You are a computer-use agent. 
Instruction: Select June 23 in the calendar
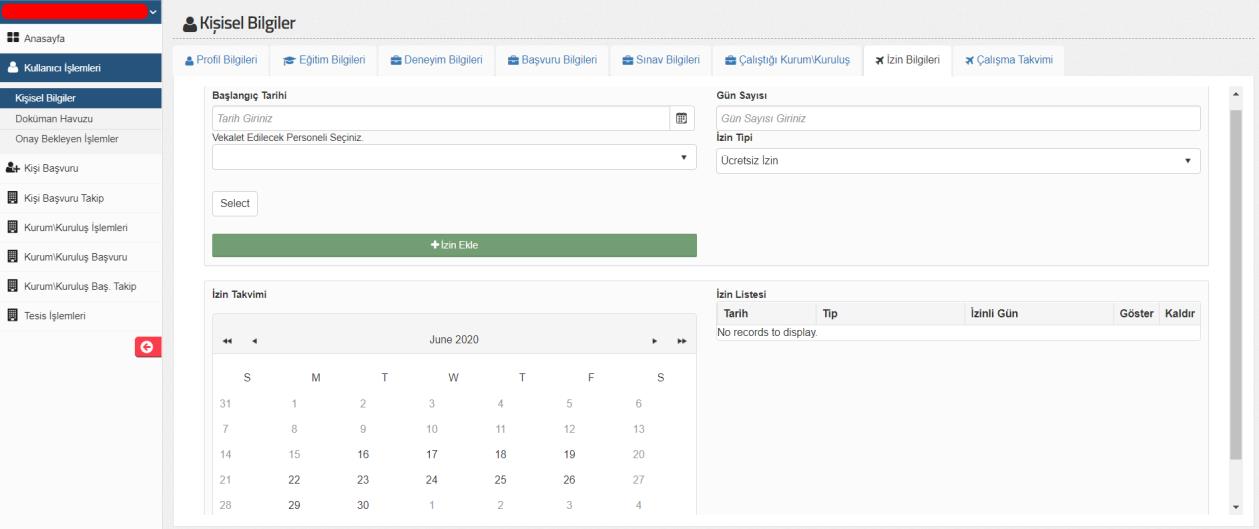(363, 480)
